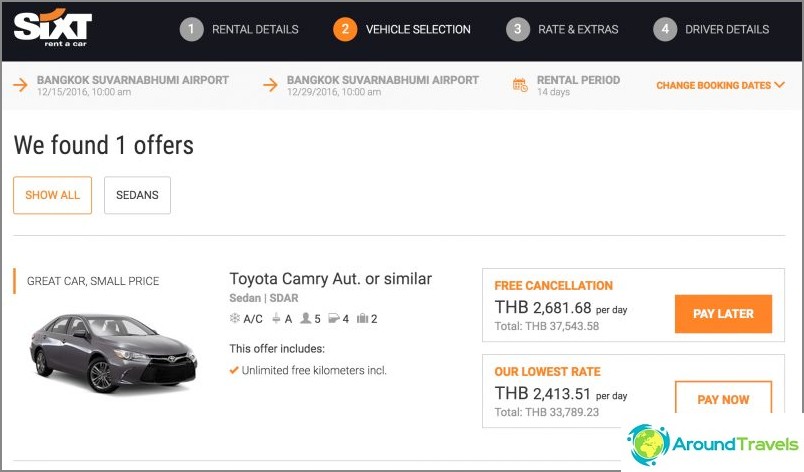Select the Vehicle Selection step
The width and height of the screenshot is (804, 472).
click(402, 29)
